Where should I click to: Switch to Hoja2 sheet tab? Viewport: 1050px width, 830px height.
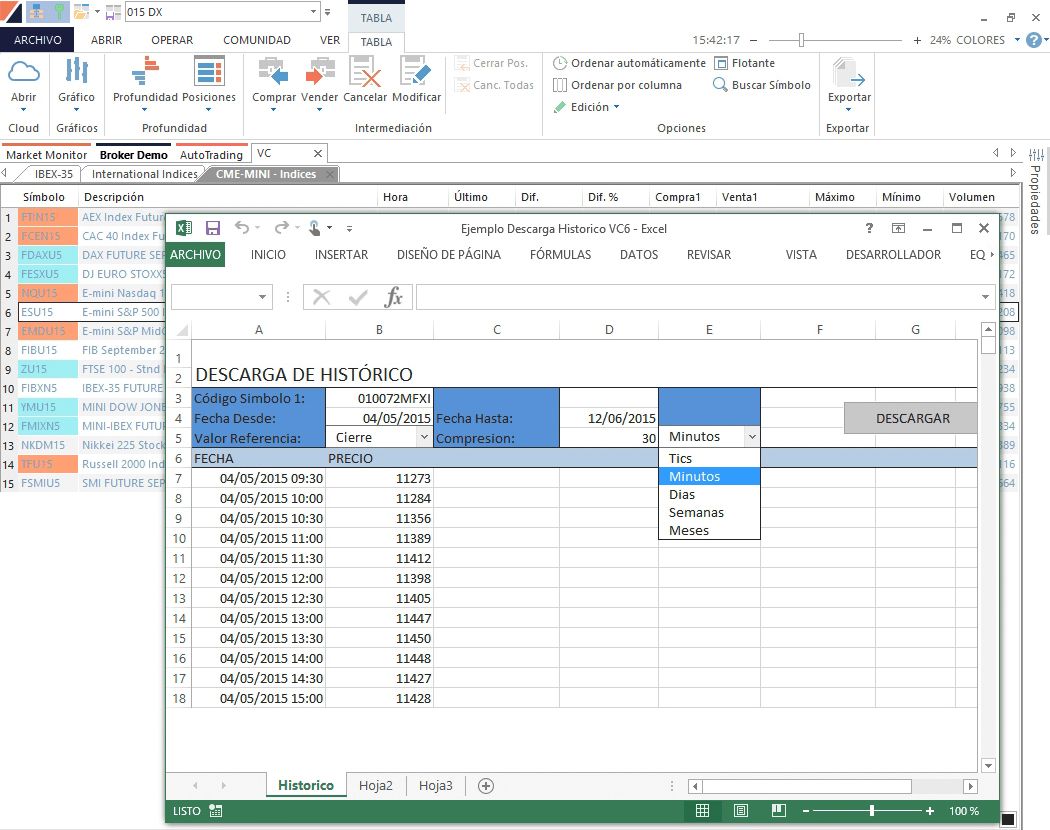376,785
